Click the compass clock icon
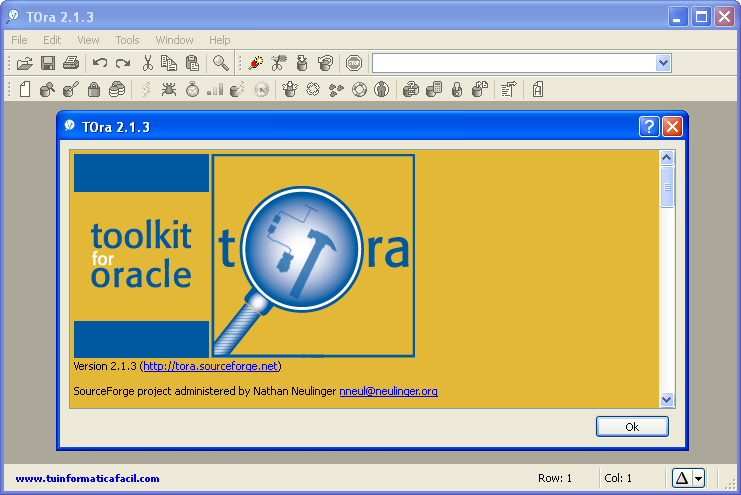 coord(261,89)
